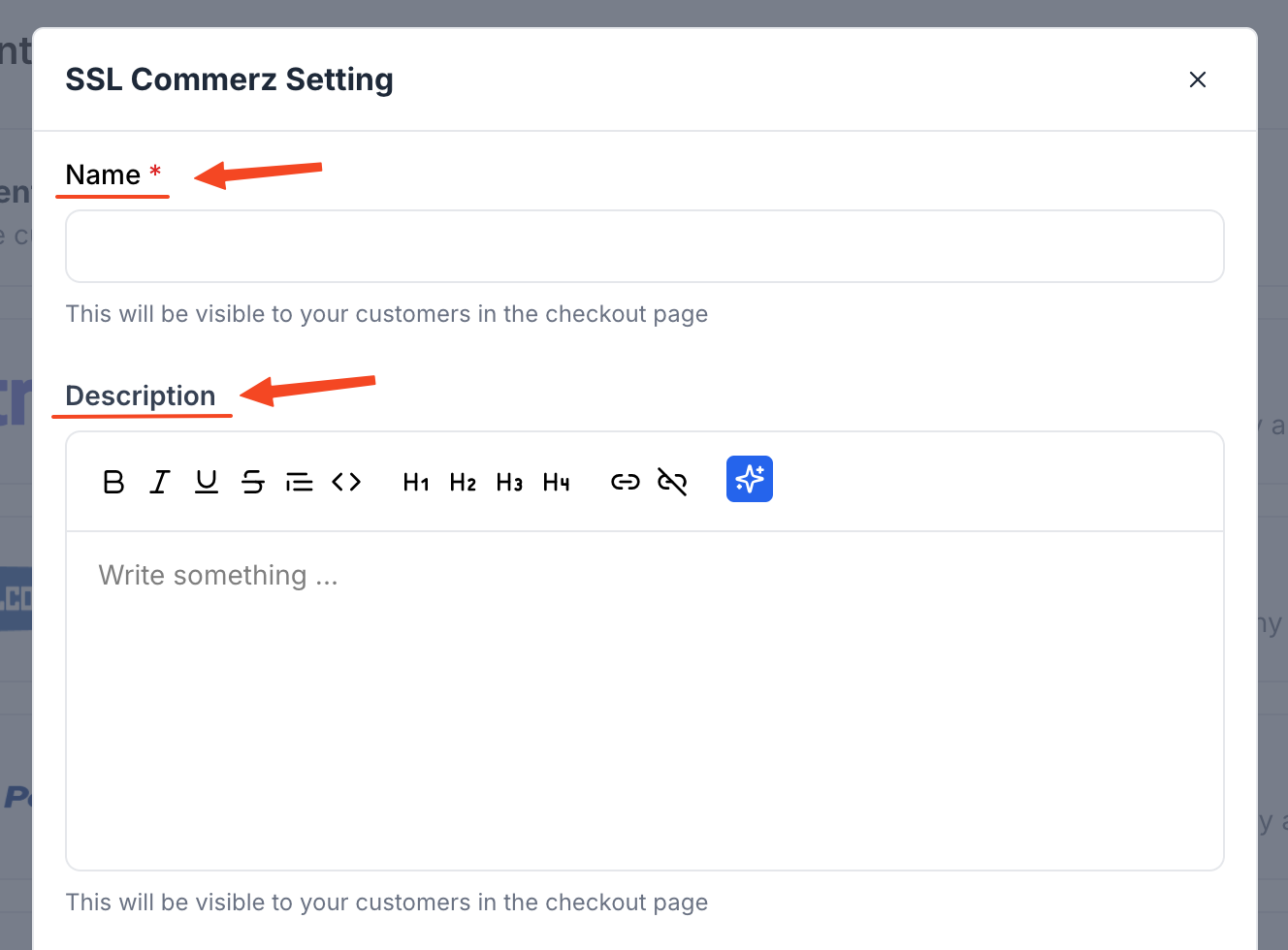
Task: Apply Heading 3 style
Action: tap(509, 481)
